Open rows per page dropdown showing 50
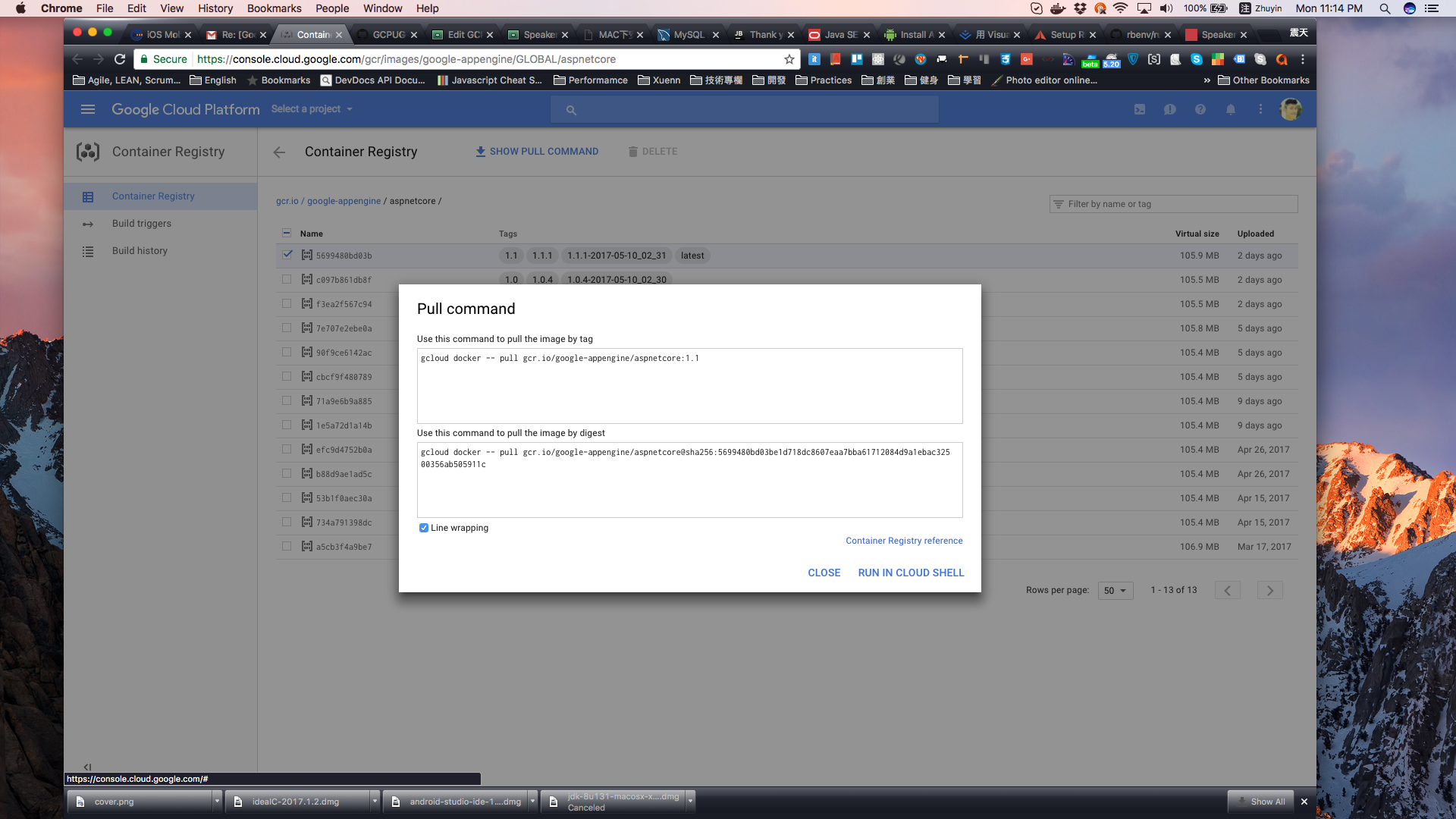The height and width of the screenshot is (819, 1456). tap(1115, 591)
